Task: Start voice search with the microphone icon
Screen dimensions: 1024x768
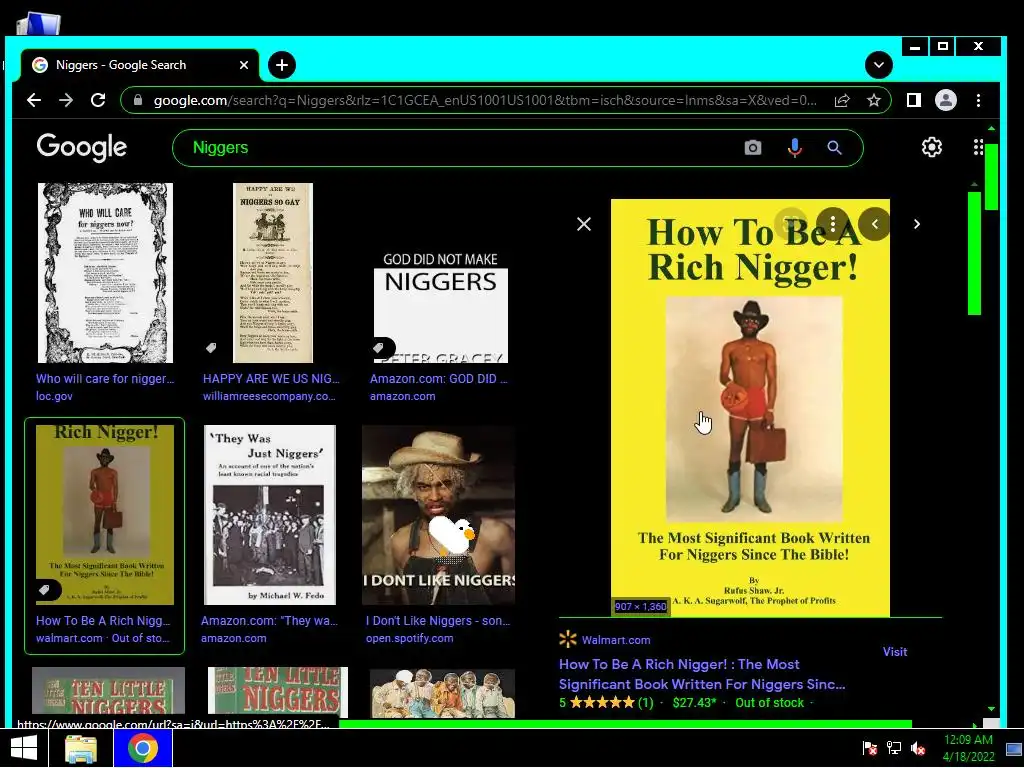Action: 794,148
